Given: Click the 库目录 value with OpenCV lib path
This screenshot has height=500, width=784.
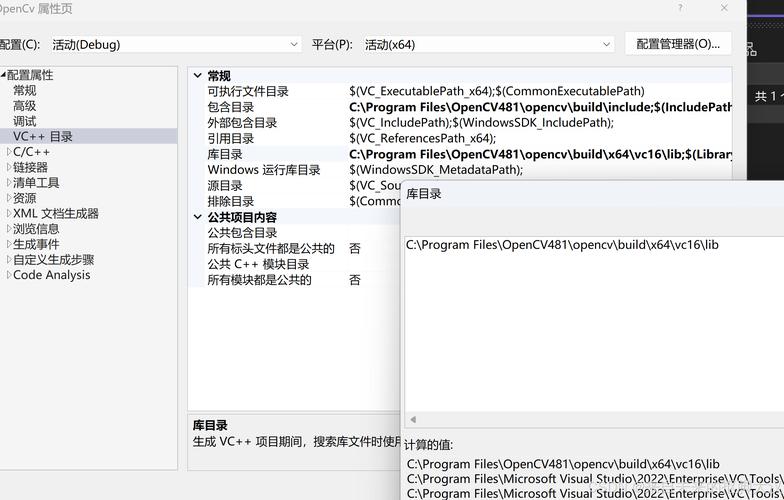Looking at the screenshot, I should tap(540, 154).
